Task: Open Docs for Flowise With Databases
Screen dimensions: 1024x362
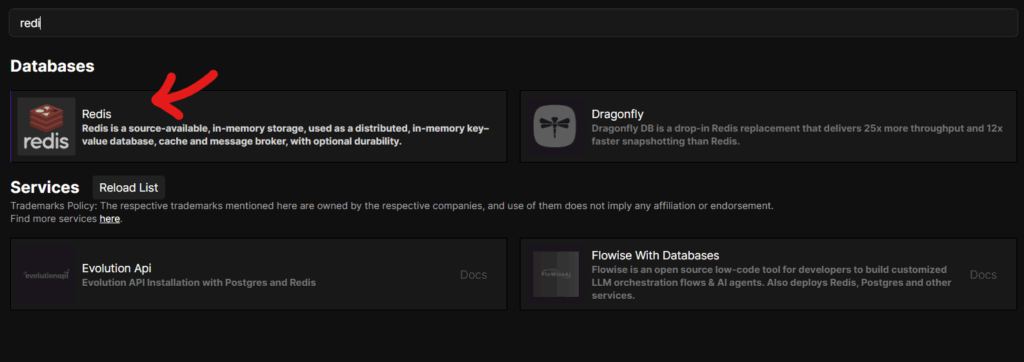Action: [983, 274]
